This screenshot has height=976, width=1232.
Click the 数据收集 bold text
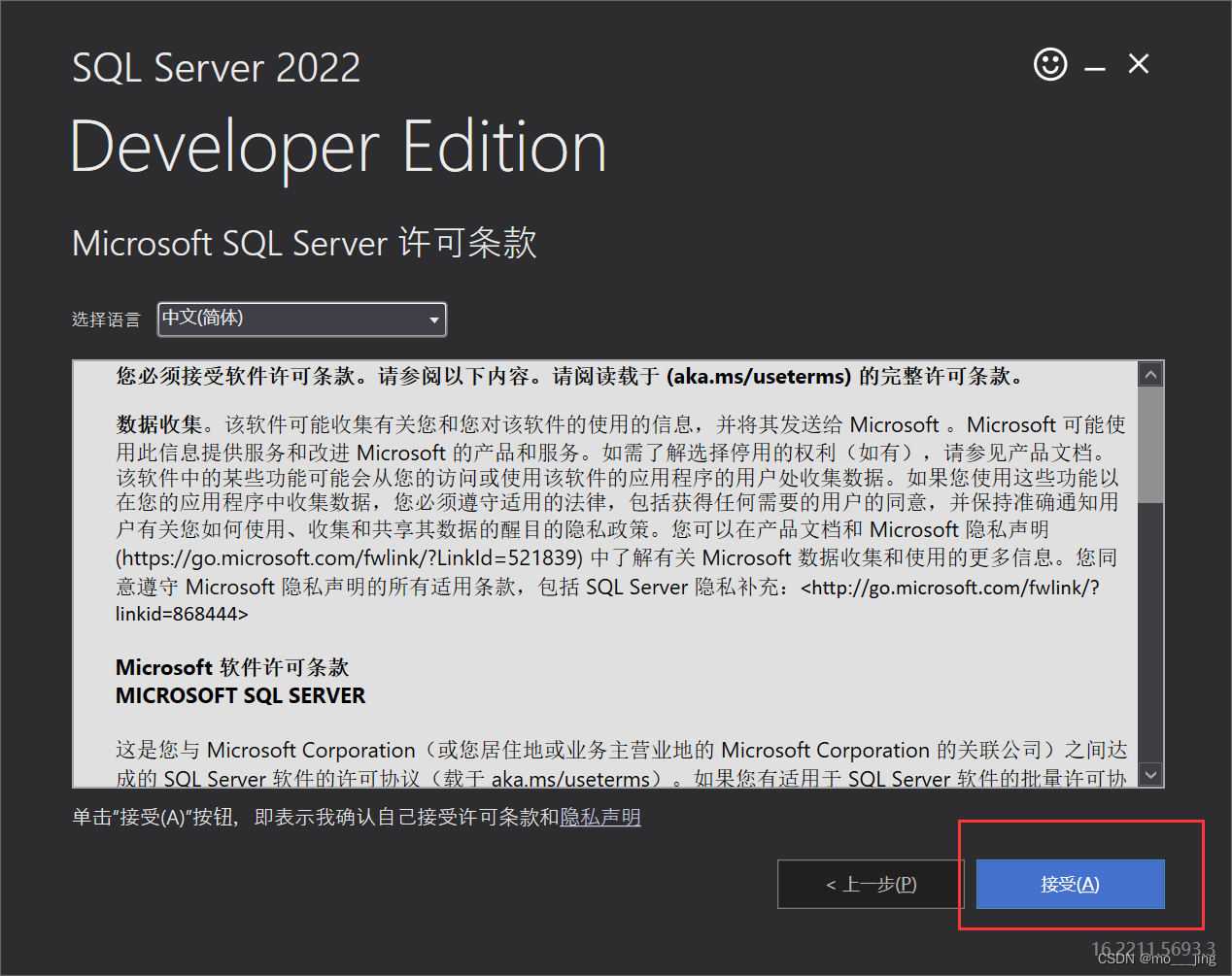(x=159, y=424)
